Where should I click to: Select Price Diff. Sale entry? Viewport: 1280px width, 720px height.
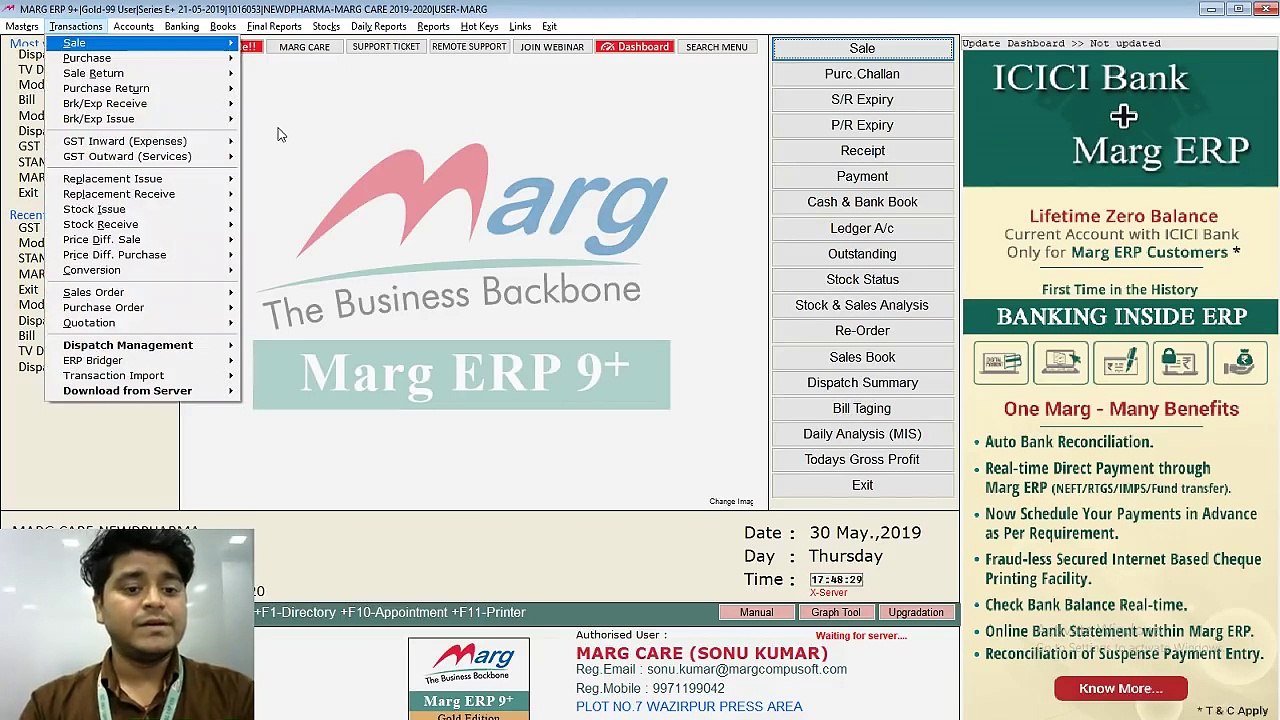142,239
